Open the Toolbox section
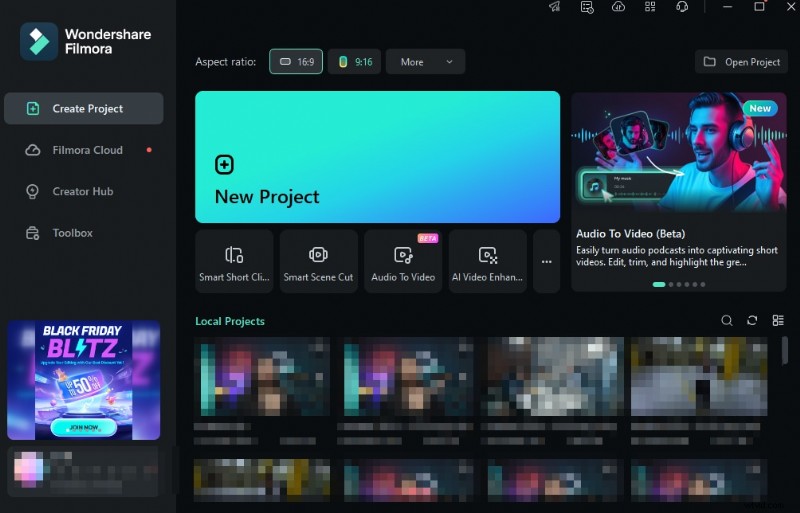Screen dimensions: 800x513 tap(72, 233)
